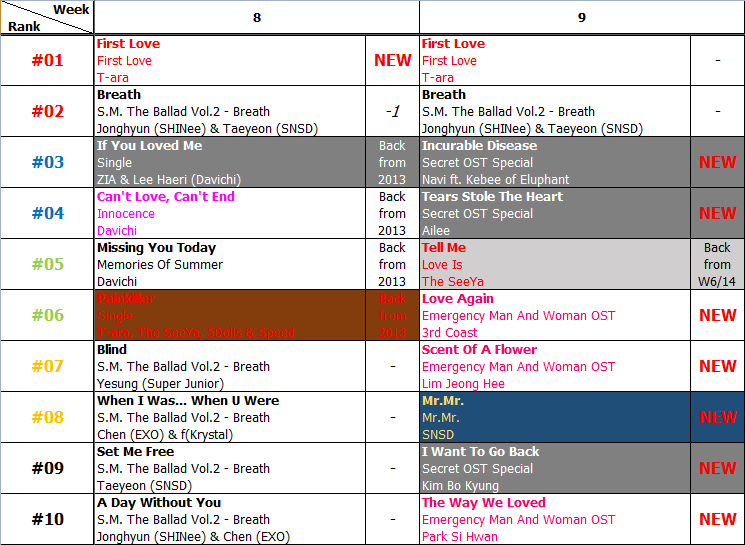Image resolution: width=745 pixels, height=545 pixels.
Task: Click dash status beside A Day Without You
Action: [392, 519]
